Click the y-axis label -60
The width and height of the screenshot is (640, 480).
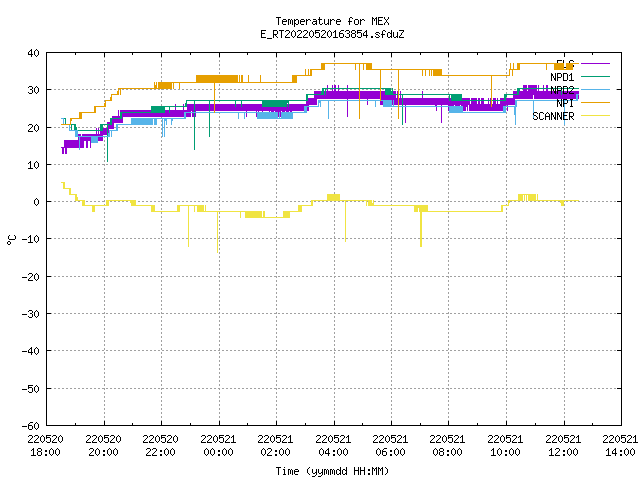[31, 426]
